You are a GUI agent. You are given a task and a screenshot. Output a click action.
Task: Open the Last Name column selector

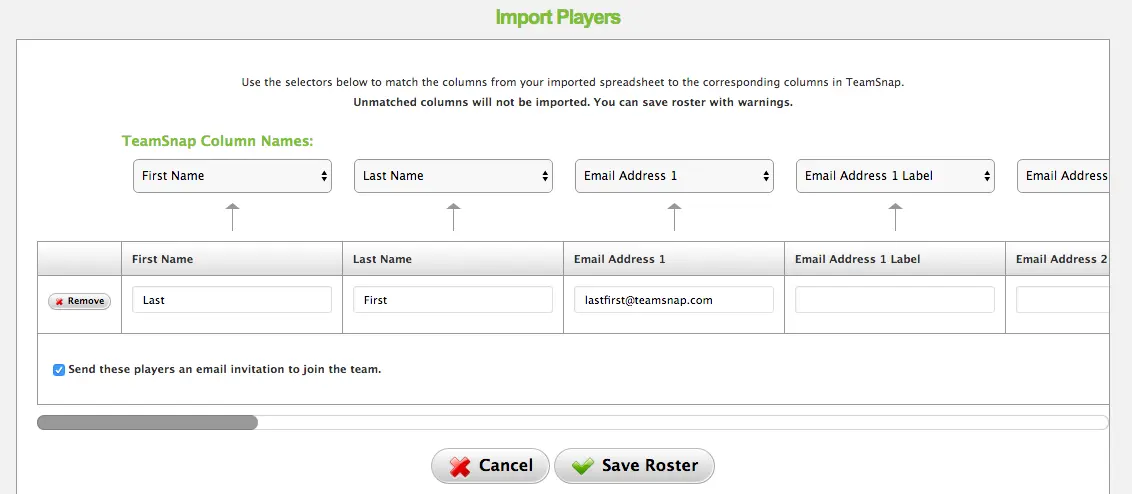pos(453,176)
